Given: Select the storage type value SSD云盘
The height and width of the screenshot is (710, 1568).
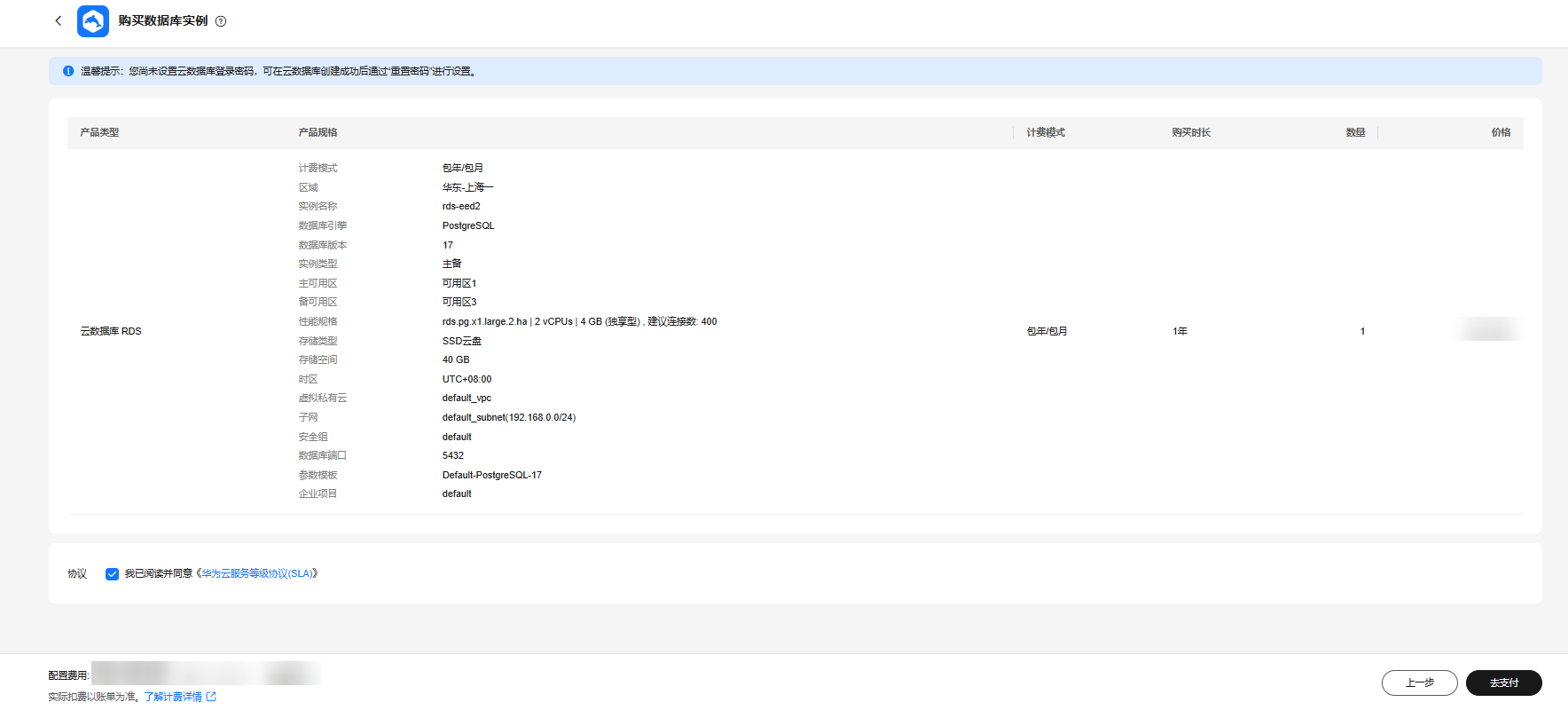Looking at the screenshot, I should pos(462,341).
